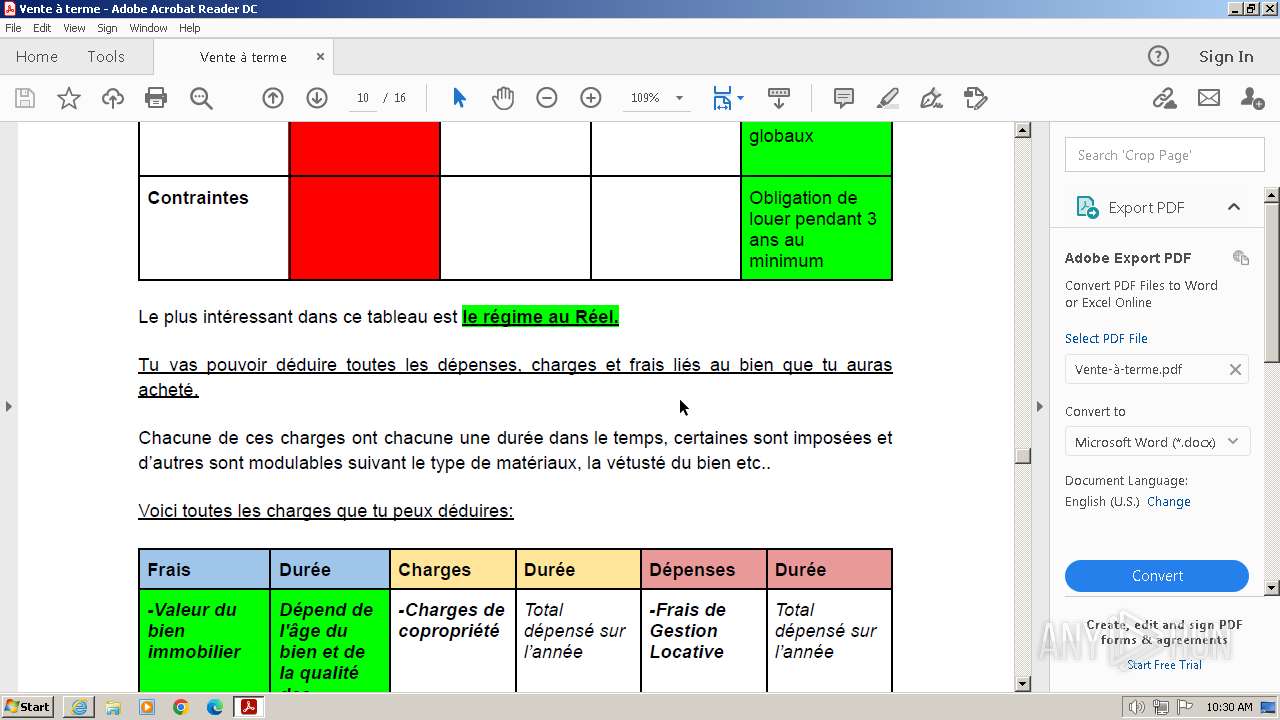
Task: Change the document language
Action: coord(1168,501)
